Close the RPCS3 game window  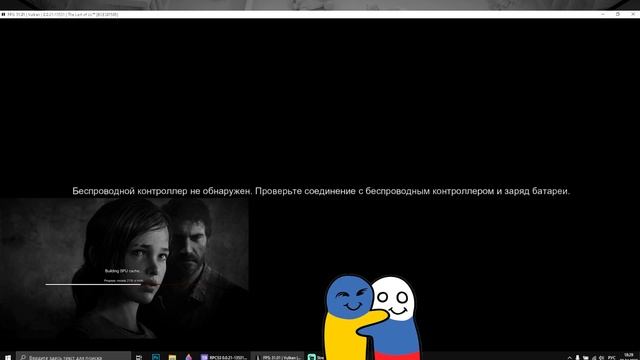click(633, 14)
